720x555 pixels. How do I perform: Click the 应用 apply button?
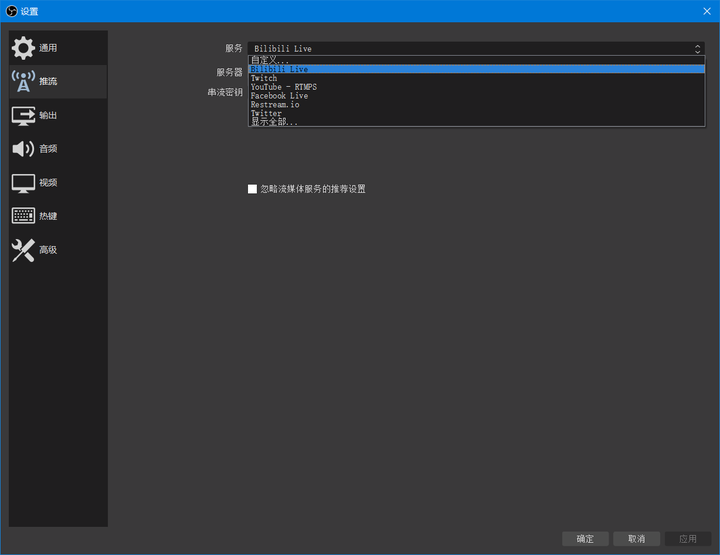pos(688,539)
